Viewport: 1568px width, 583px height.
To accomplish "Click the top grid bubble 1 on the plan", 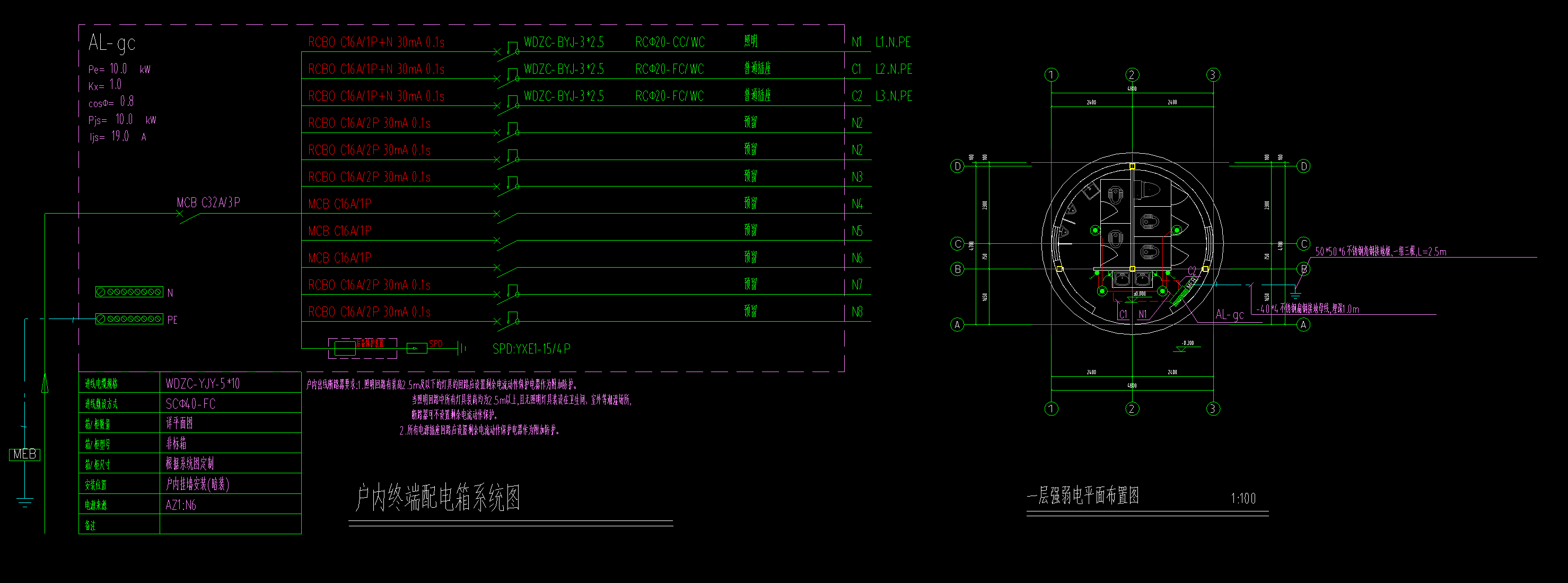I will tap(1051, 75).
